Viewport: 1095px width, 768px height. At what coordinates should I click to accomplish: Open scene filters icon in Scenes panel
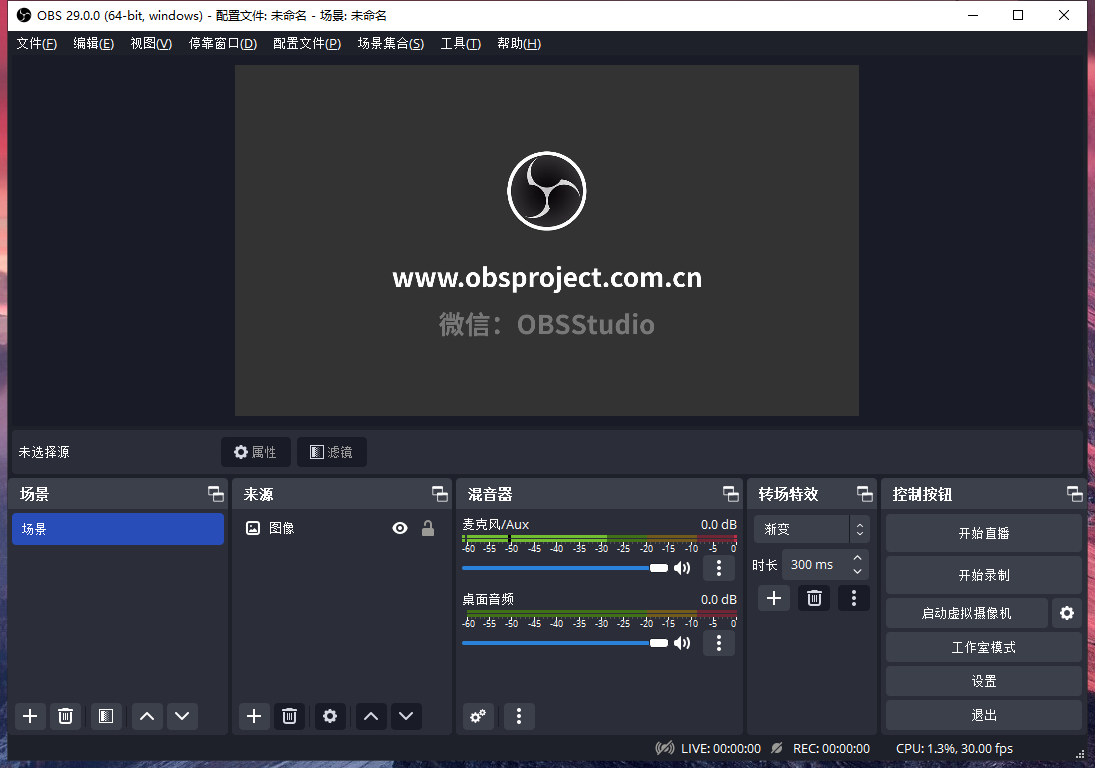106,716
